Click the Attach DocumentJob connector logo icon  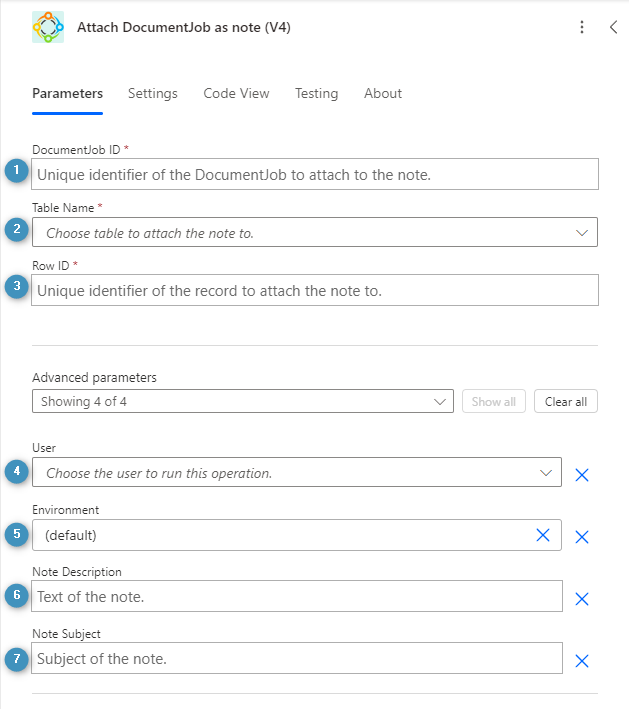point(48,27)
